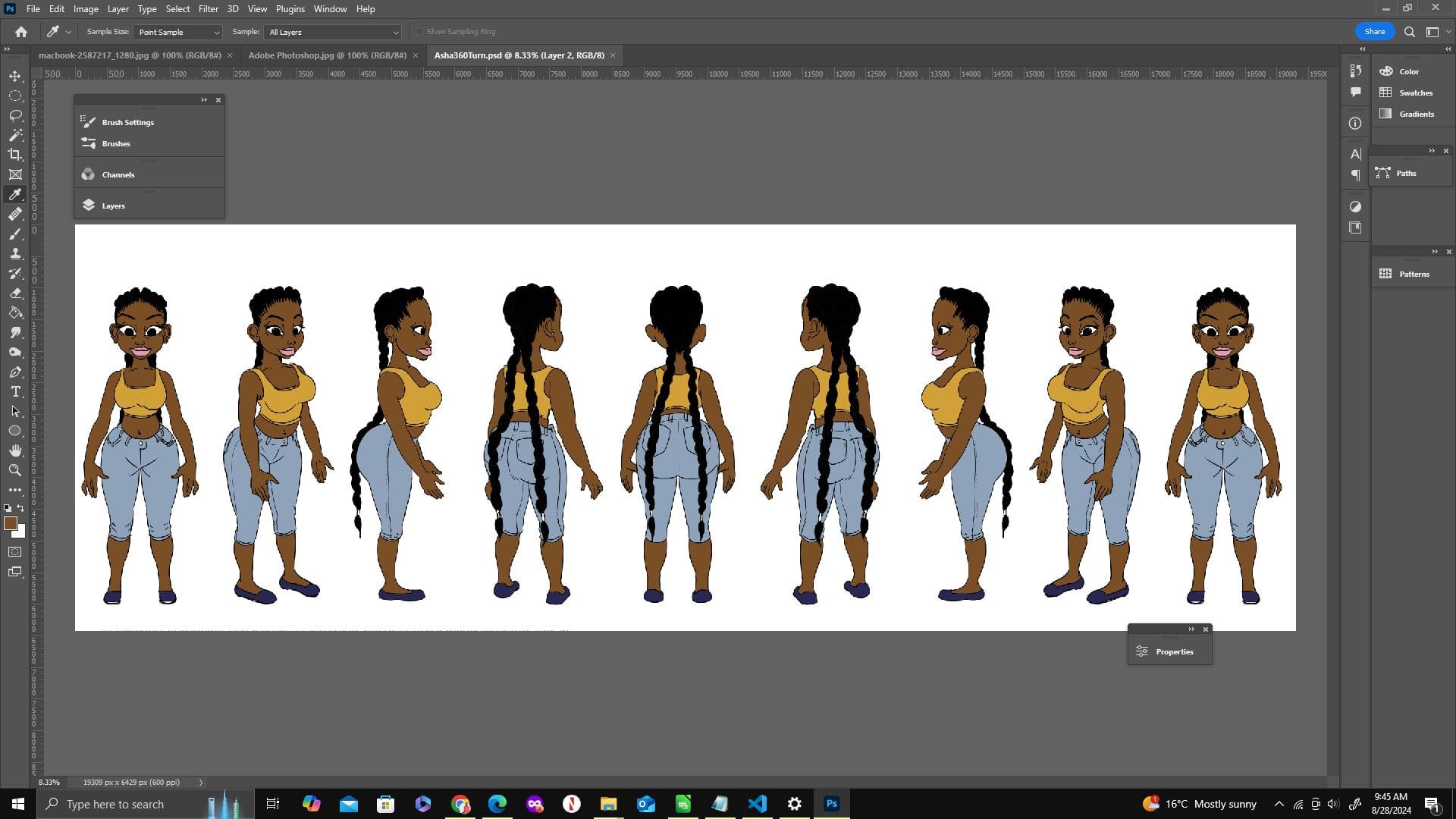Expand the Paths panel double-arrow
The width and height of the screenshot is (1456, 819).
click(x=1432, y=151)
